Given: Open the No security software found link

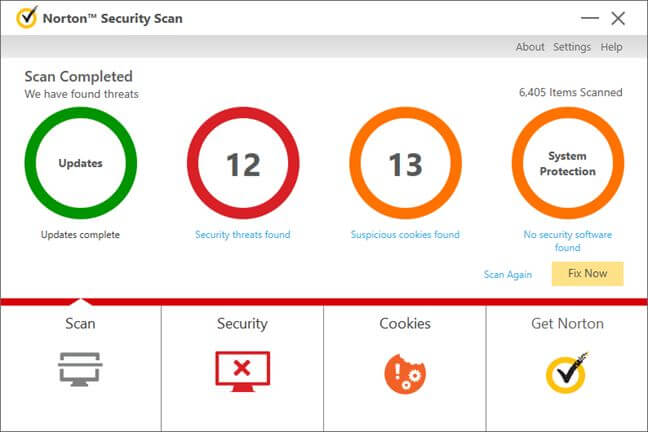Looking at the screenshot, I should pyautogui.click(x=567, y=241).
